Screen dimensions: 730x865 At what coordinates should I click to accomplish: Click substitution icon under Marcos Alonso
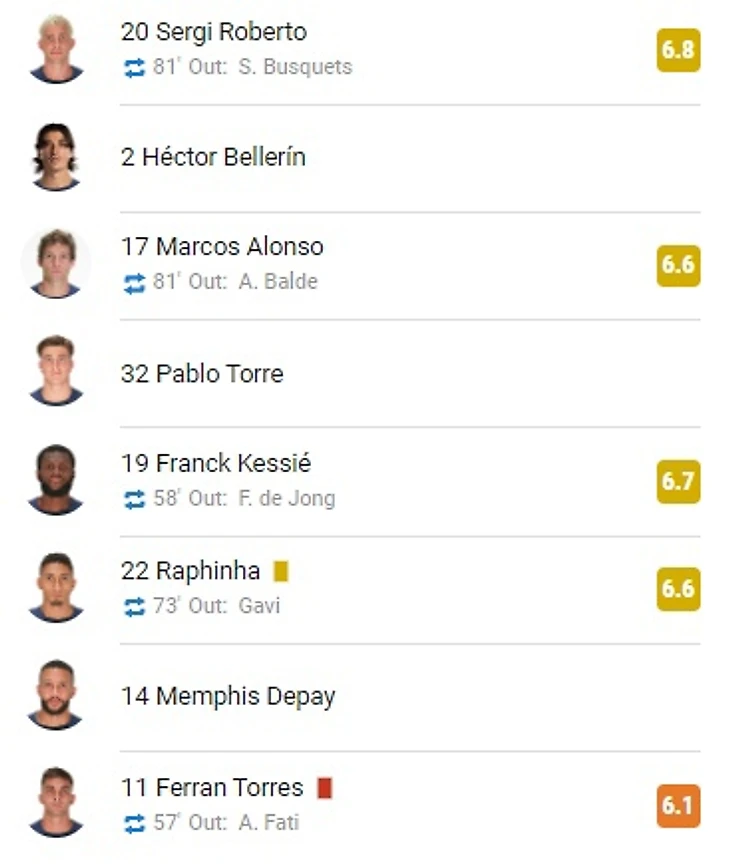(134, 283)
